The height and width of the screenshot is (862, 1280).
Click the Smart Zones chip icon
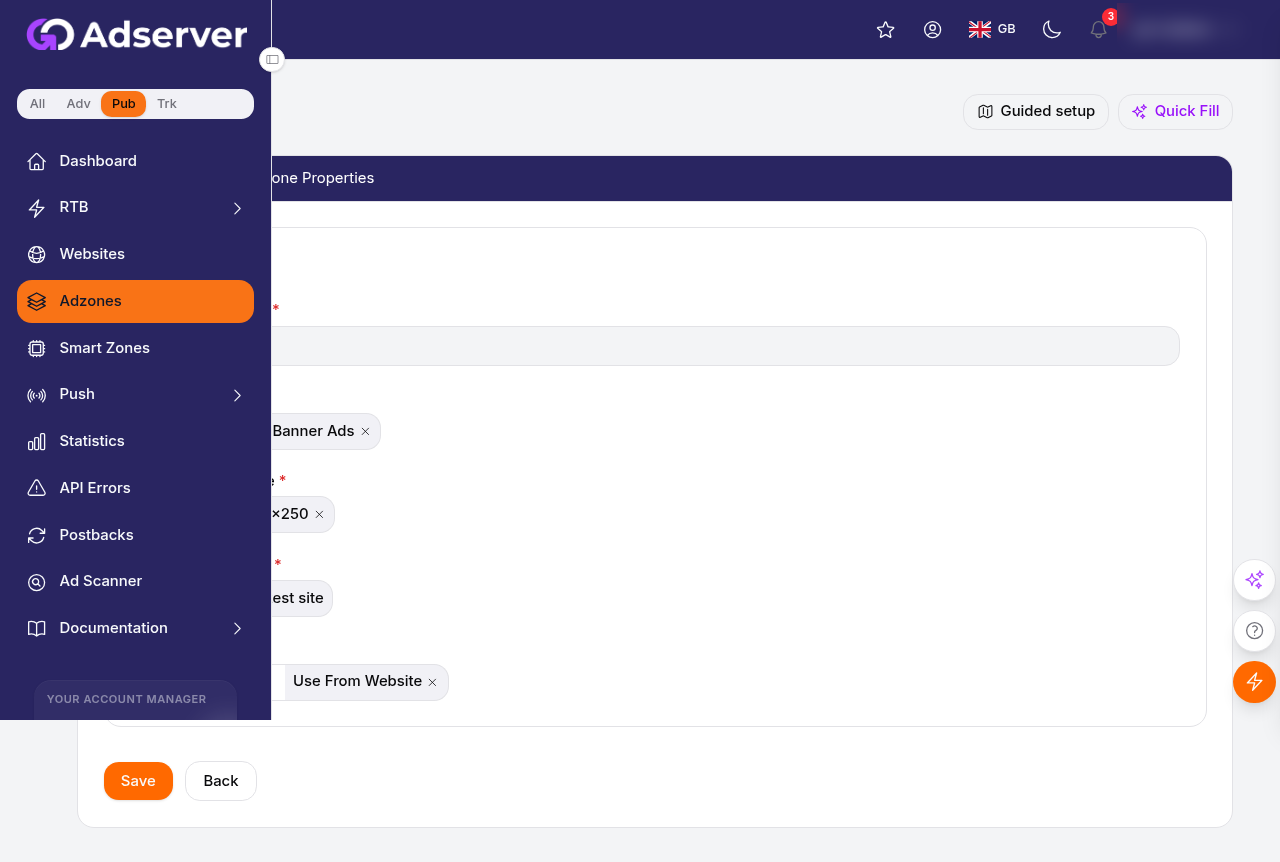click(37, 348)
